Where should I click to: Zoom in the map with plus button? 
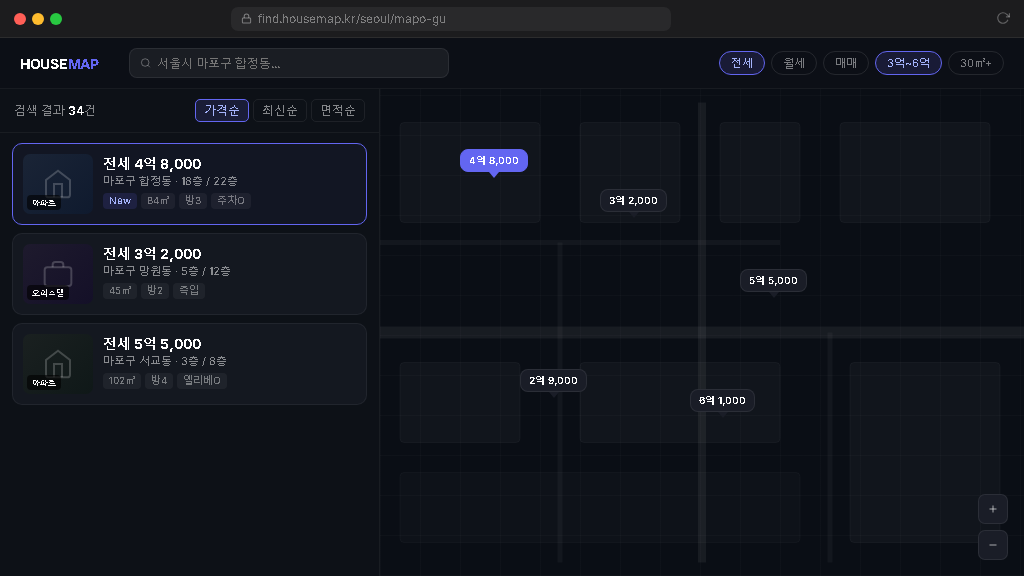click(992, 509)
